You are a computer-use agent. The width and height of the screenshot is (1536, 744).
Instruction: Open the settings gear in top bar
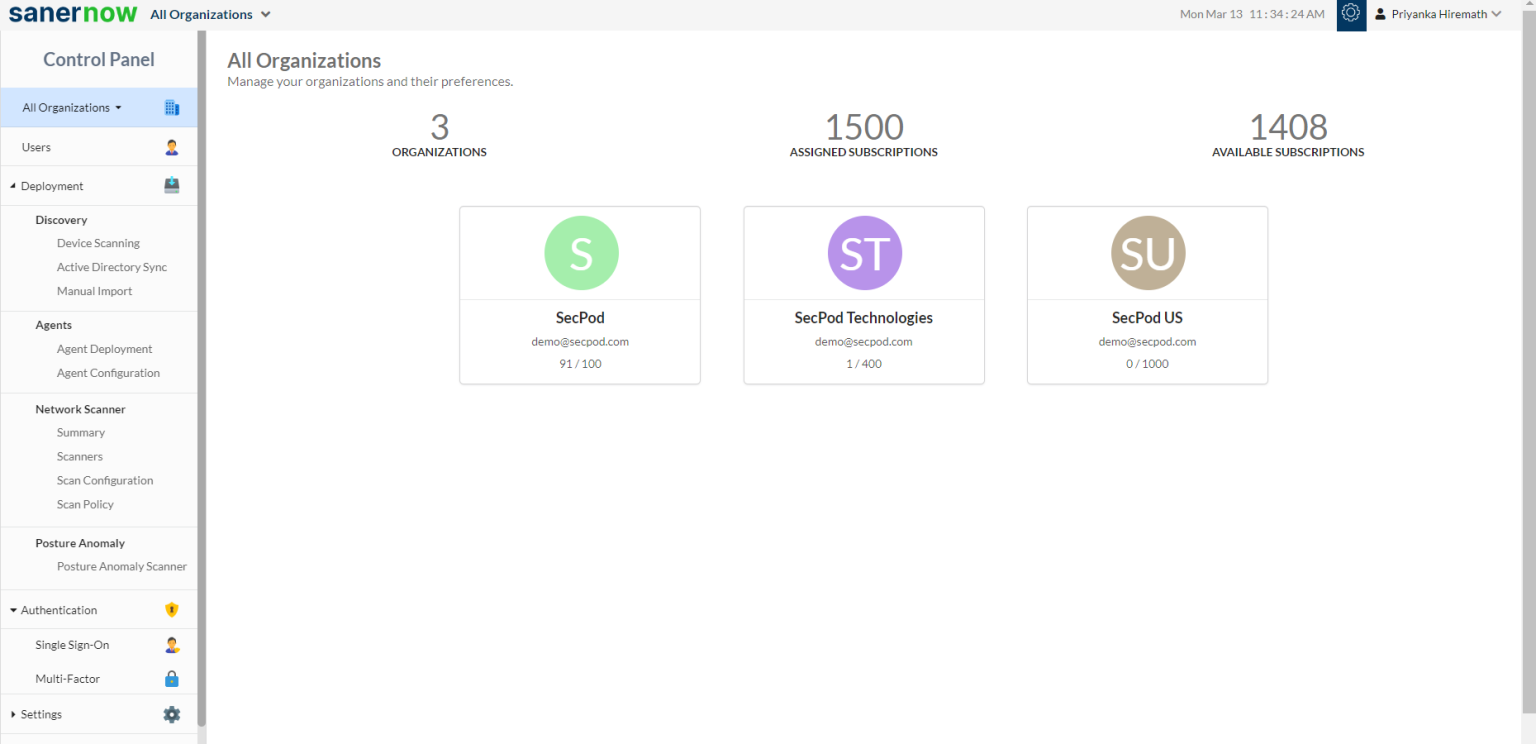pyautogui.click(x=1351, y=14)
